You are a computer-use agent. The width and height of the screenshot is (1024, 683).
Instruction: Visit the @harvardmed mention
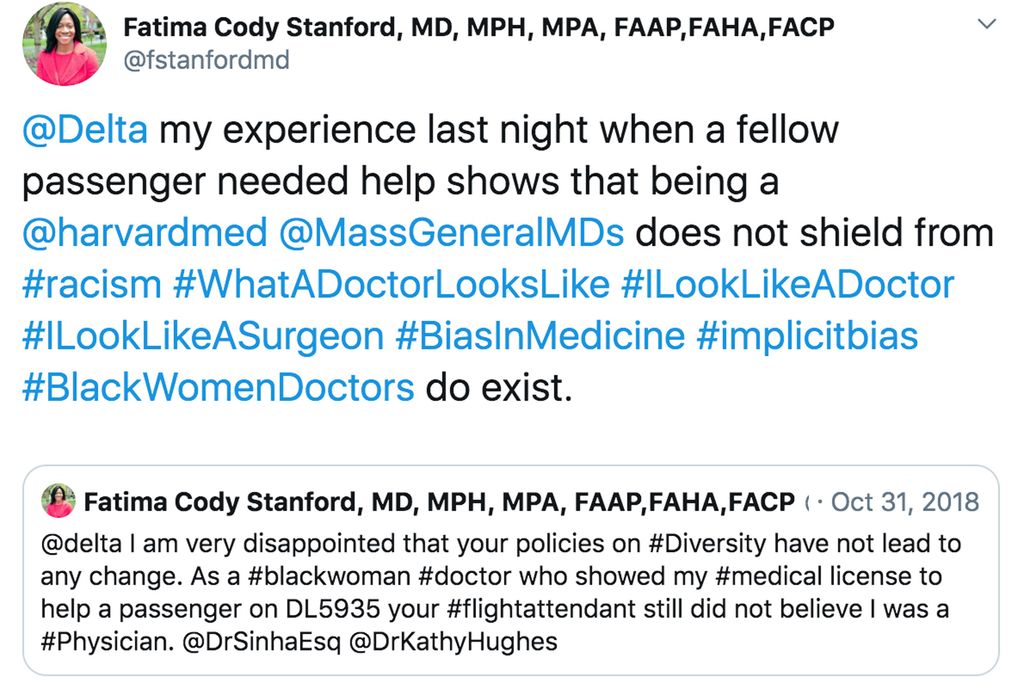144,233
